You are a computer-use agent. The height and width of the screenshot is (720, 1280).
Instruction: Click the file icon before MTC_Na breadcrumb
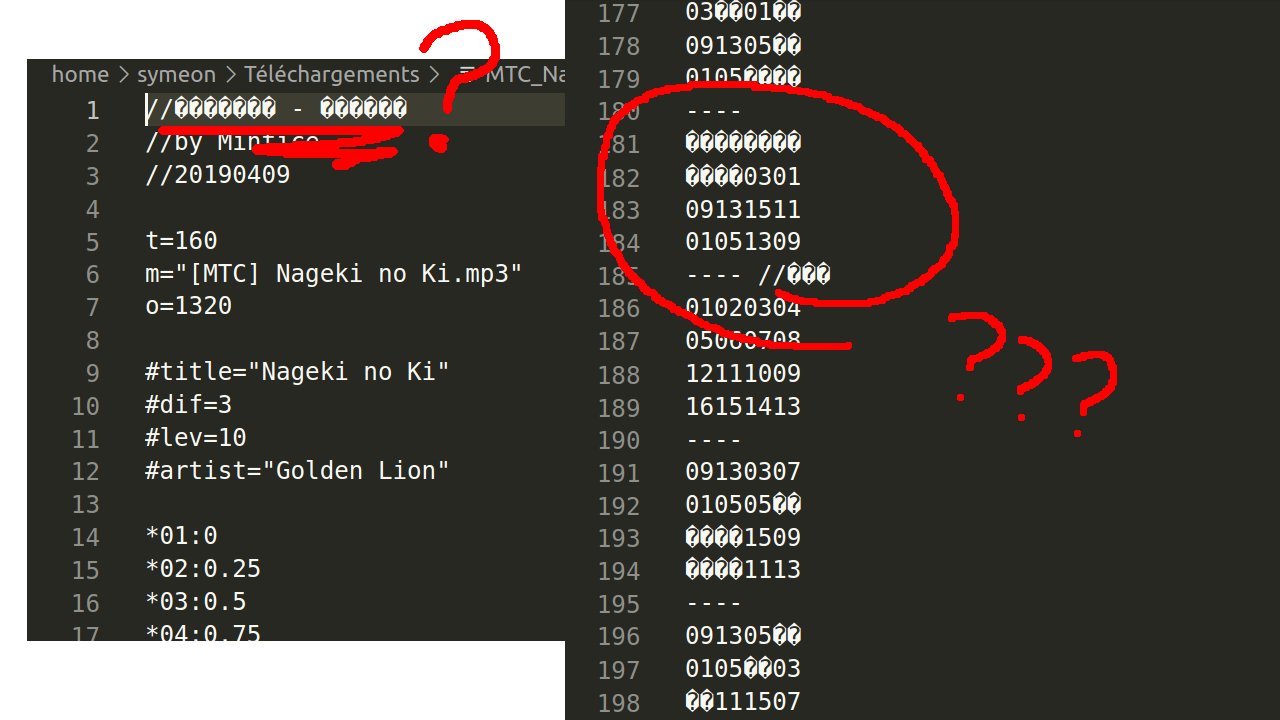[466, 75]
